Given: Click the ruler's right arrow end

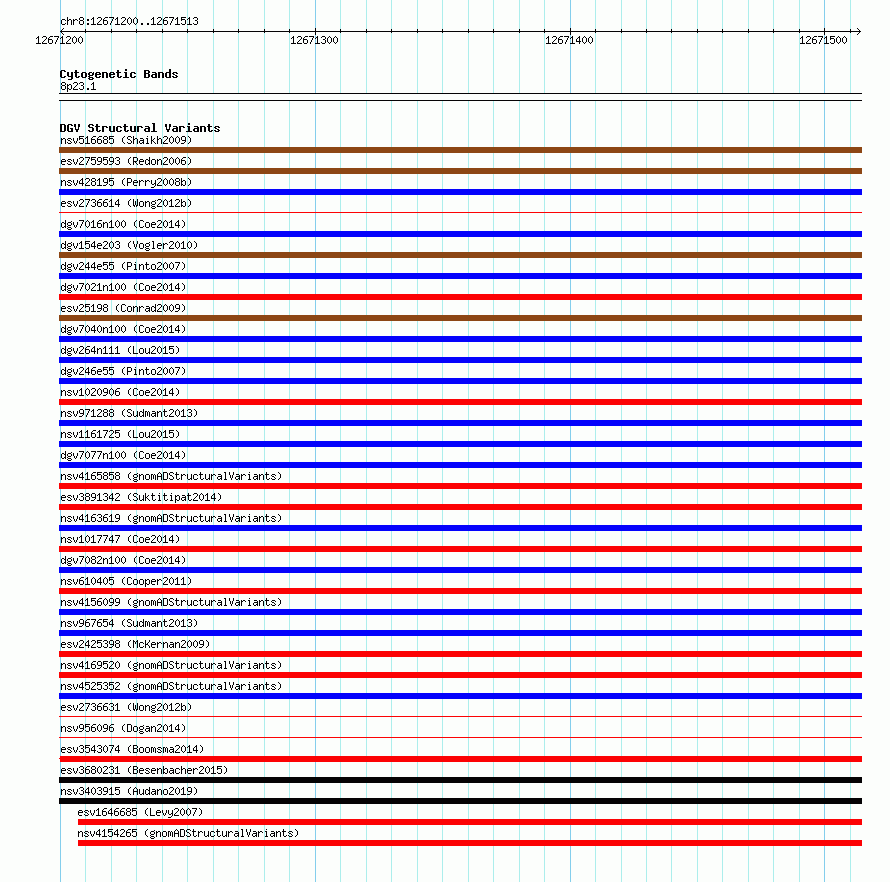Looking at the screenshot, I should click(x=858, y=31).
